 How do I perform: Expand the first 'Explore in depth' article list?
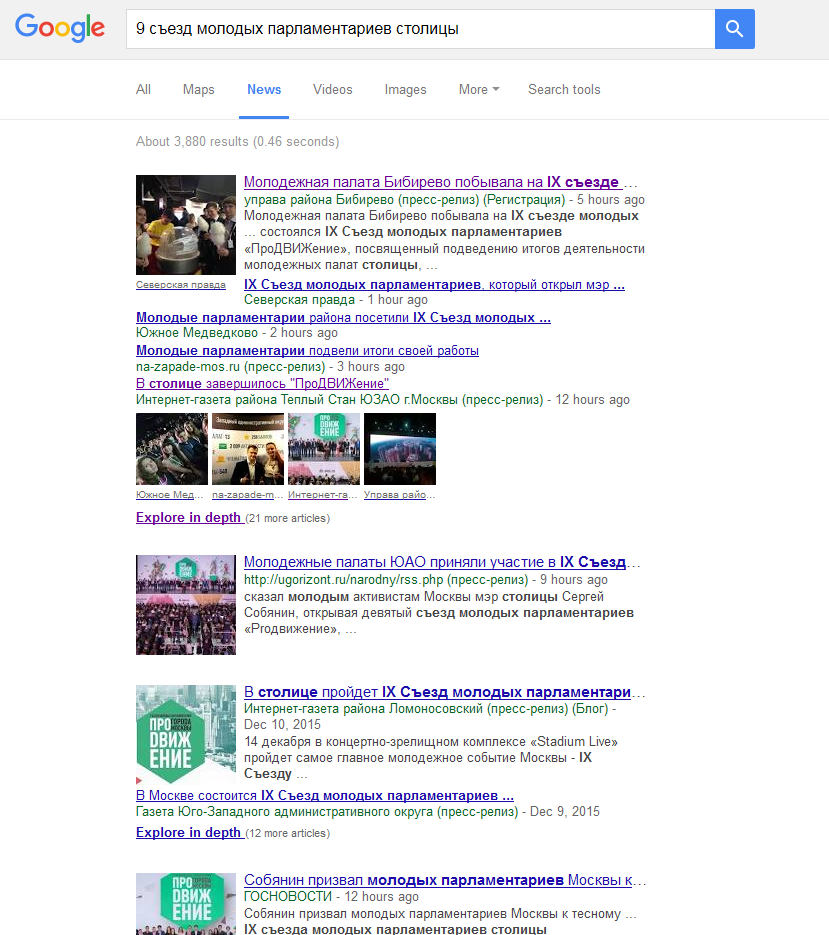click(188, 518)
